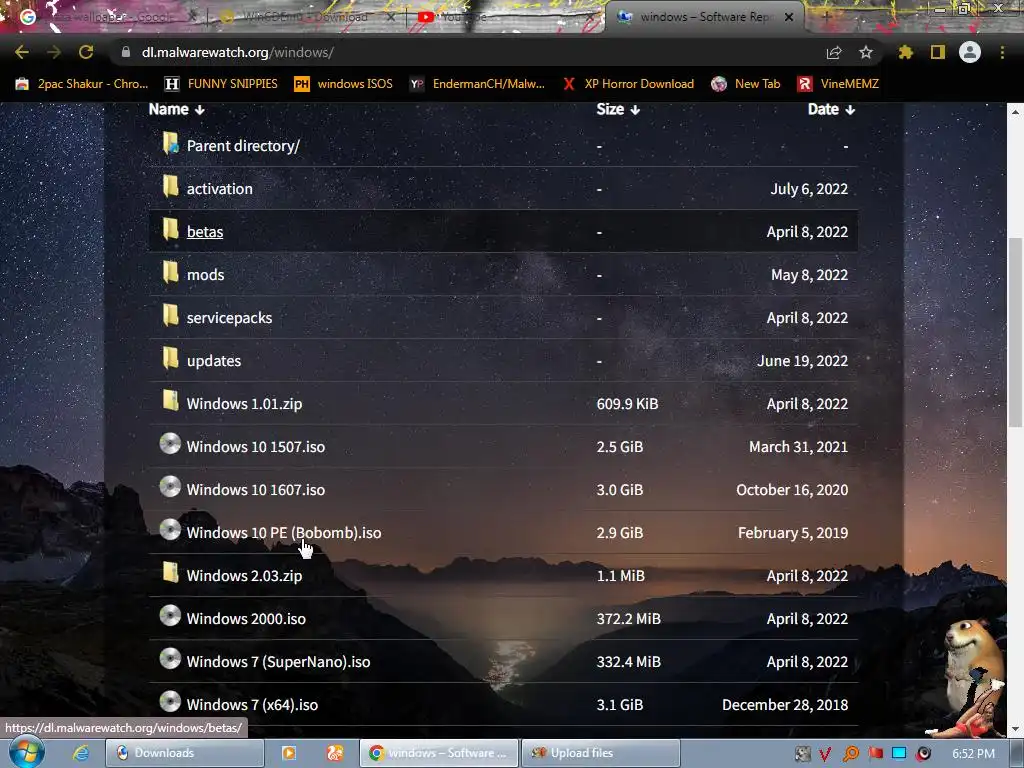Download Windows 1.01.zip
This screenshot has width=1024, height=768.
244,404
